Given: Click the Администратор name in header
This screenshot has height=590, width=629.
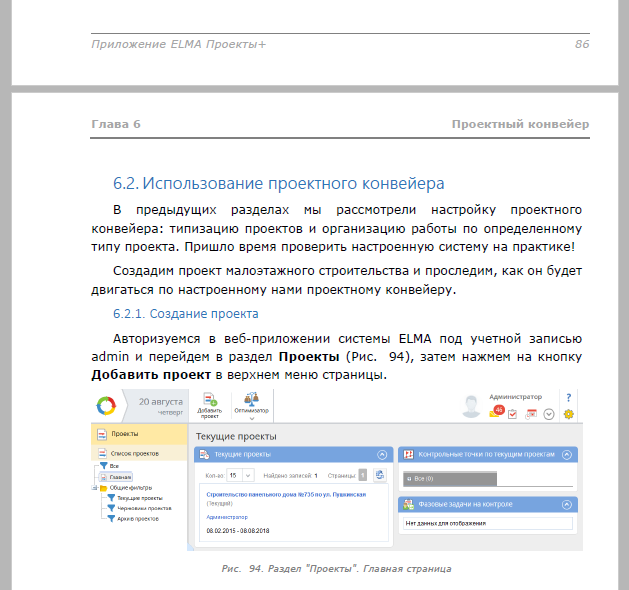Looking at the screenshot, I should pos(515,397).
